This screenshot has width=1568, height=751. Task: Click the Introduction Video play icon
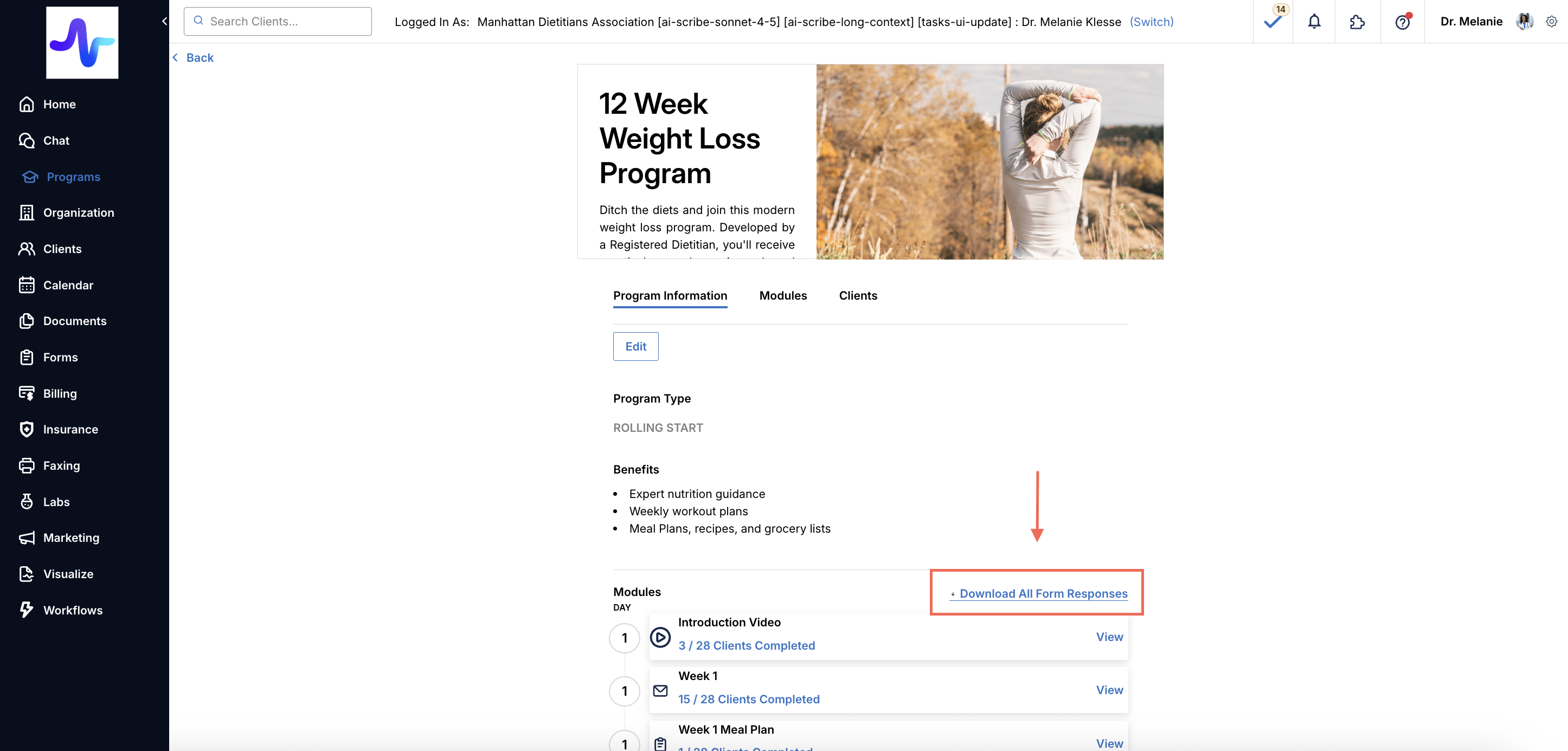[660, 637]
